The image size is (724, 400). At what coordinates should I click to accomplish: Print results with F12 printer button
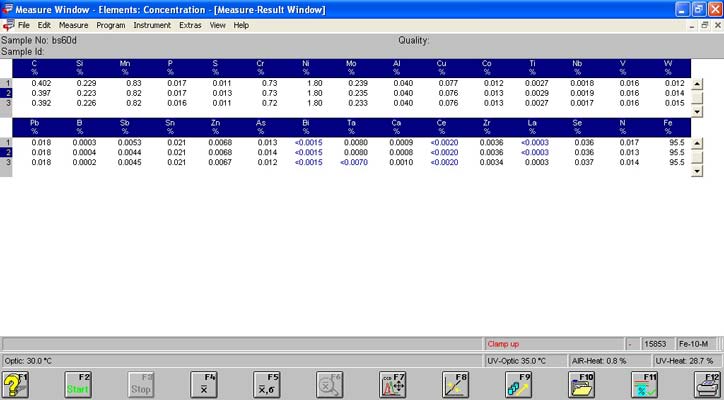point(707,384)
